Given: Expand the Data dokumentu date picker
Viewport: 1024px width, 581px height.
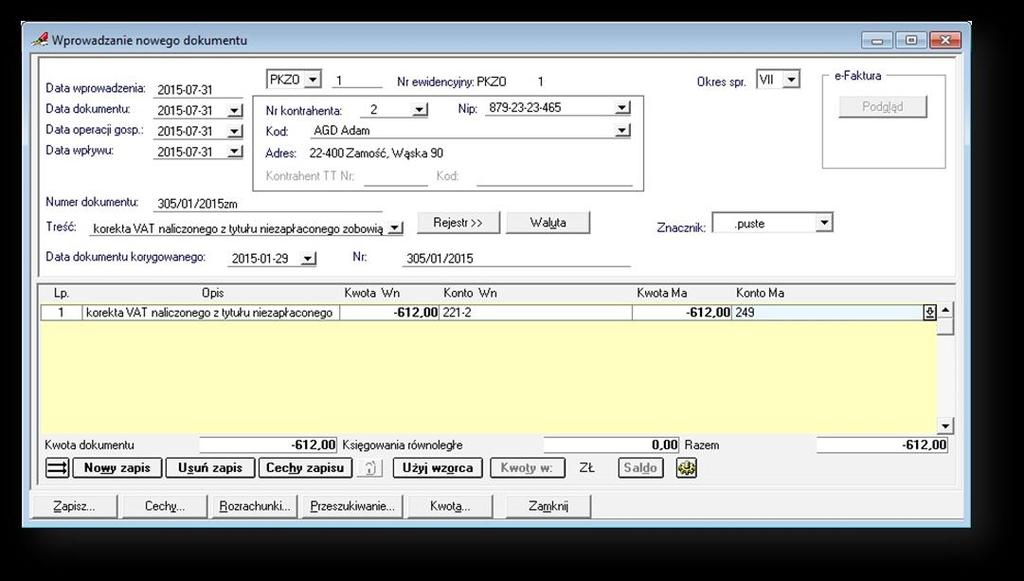Looking at the screenshot, I should coord(235,111).
